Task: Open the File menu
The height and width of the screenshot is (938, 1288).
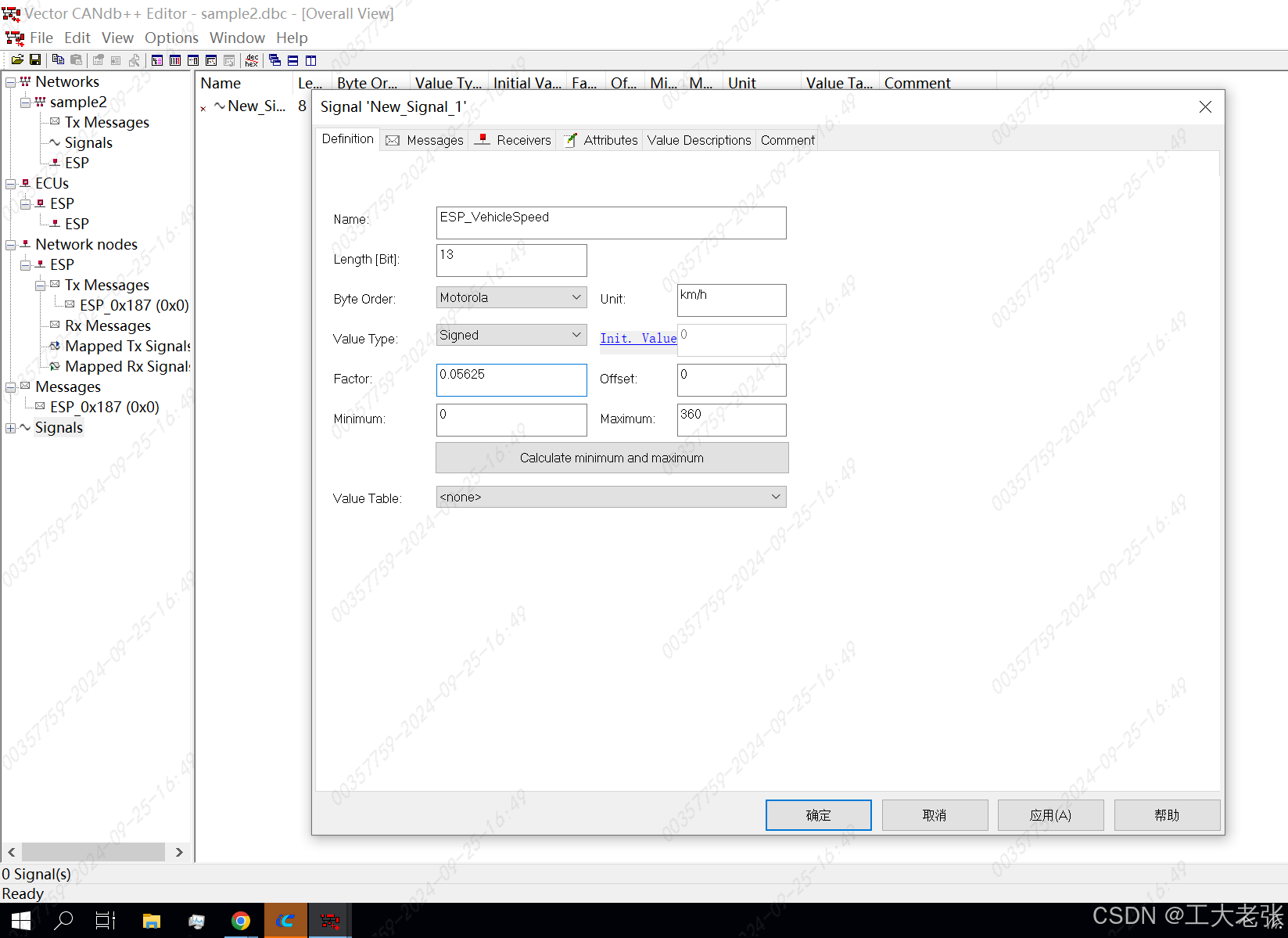Action: tap(41, 38)
